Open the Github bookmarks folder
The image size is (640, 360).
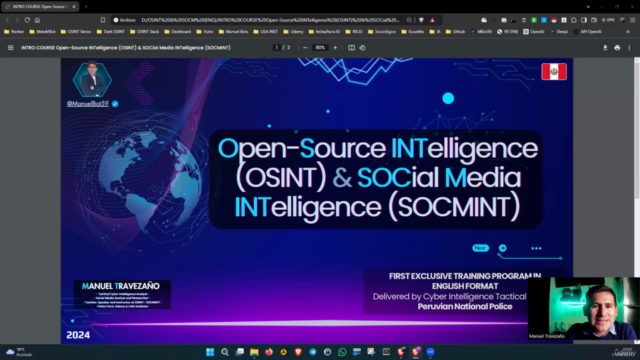[456, 31]
